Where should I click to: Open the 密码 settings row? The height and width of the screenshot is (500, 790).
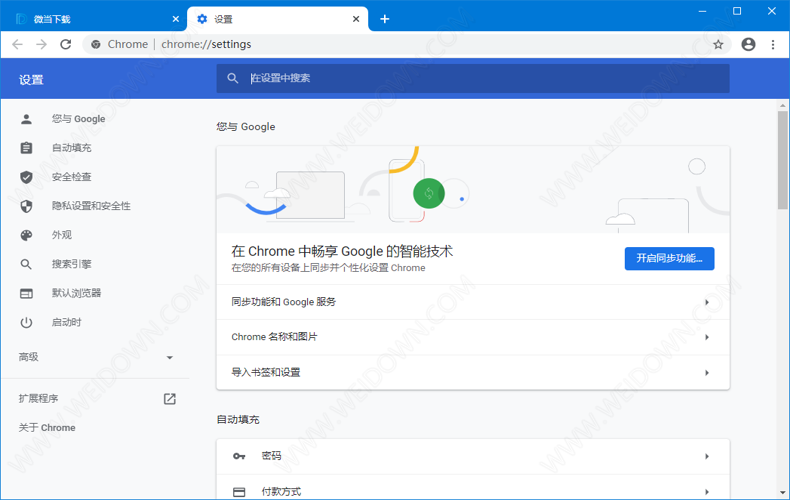point(473,456)
